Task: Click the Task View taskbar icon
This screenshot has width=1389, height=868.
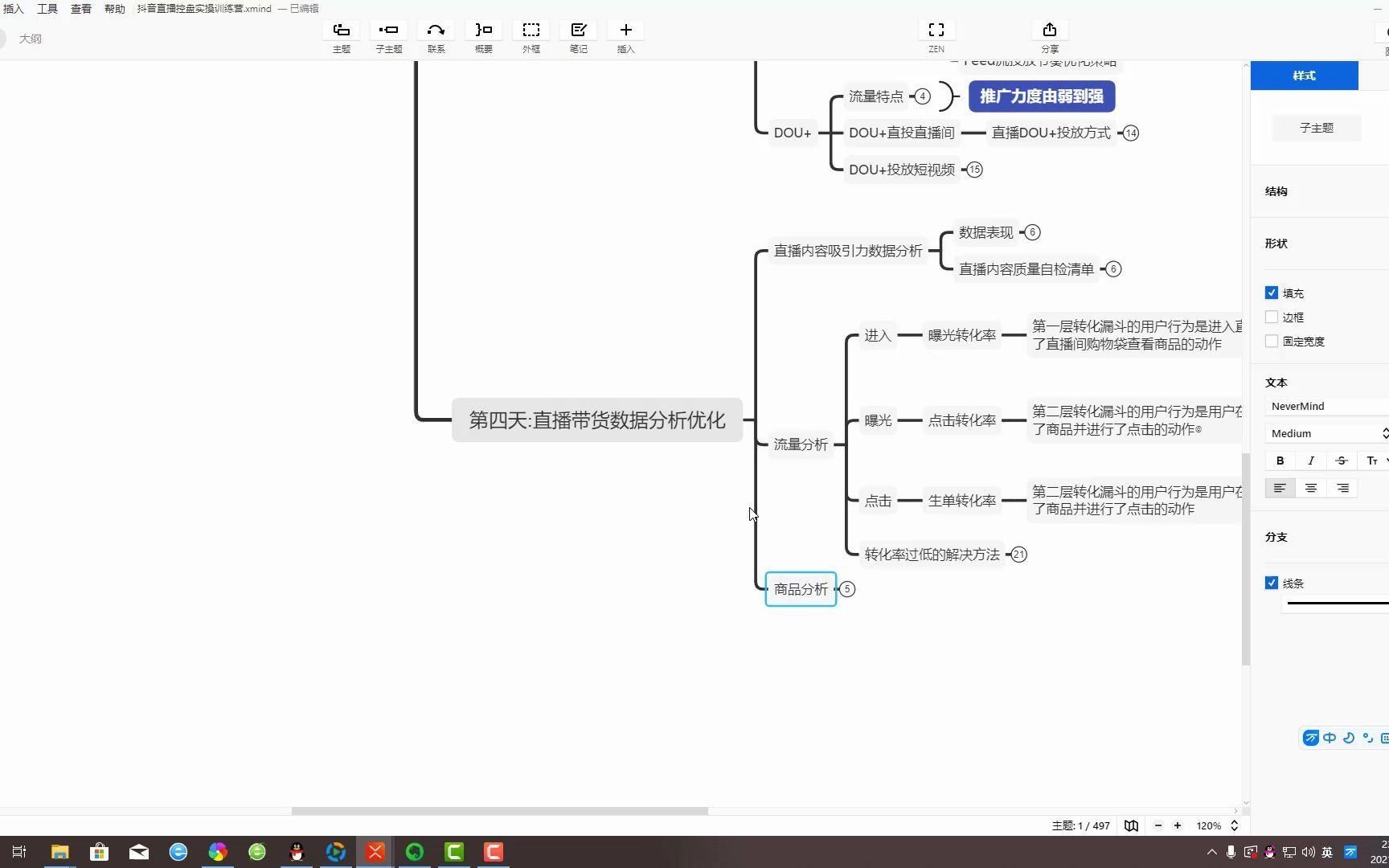Action: coord(20,852)
